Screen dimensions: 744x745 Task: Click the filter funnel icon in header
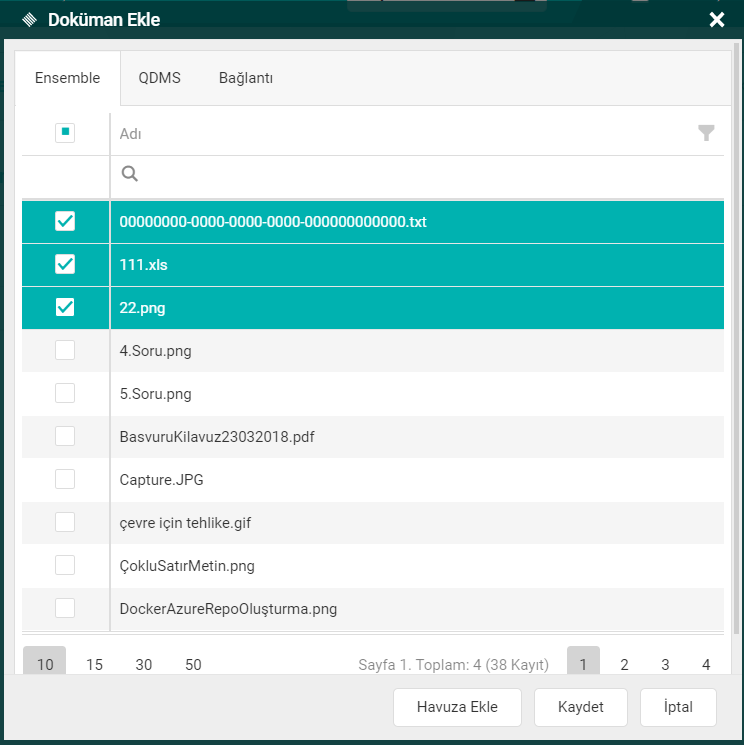pos(706,133)
